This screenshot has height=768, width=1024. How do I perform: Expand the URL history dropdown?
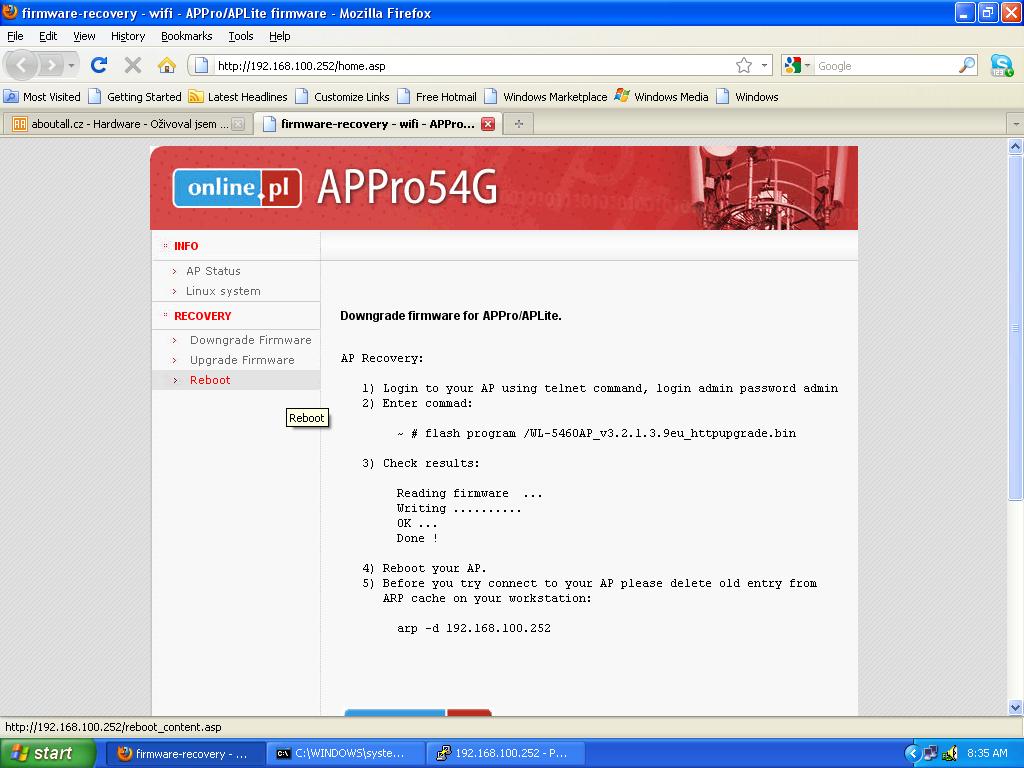[765, 65]
